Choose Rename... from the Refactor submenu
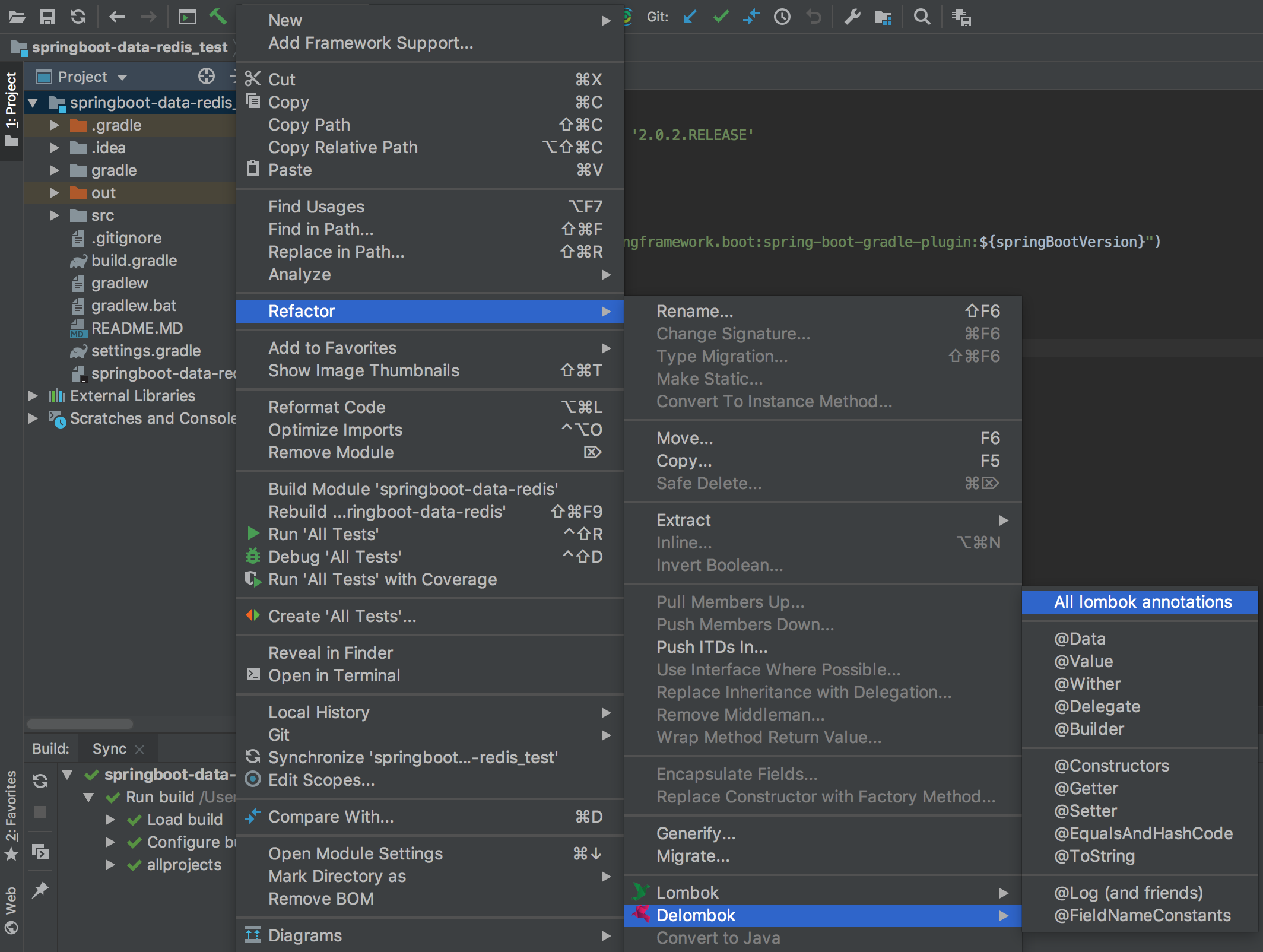 coord(694,311)
